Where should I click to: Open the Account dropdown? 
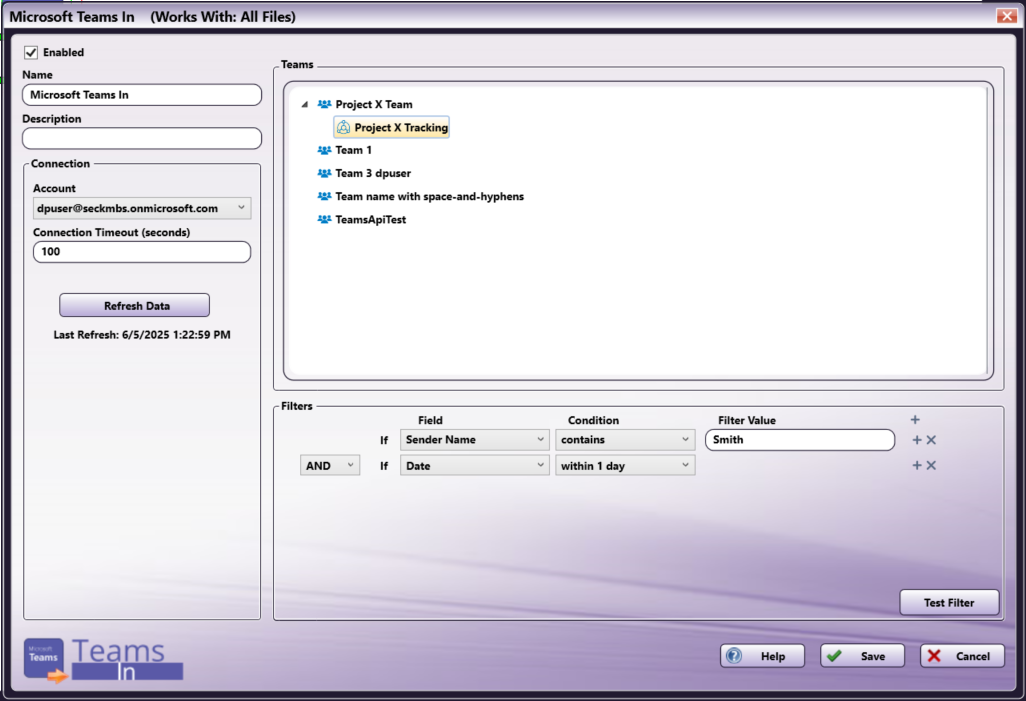pos(142,208)
